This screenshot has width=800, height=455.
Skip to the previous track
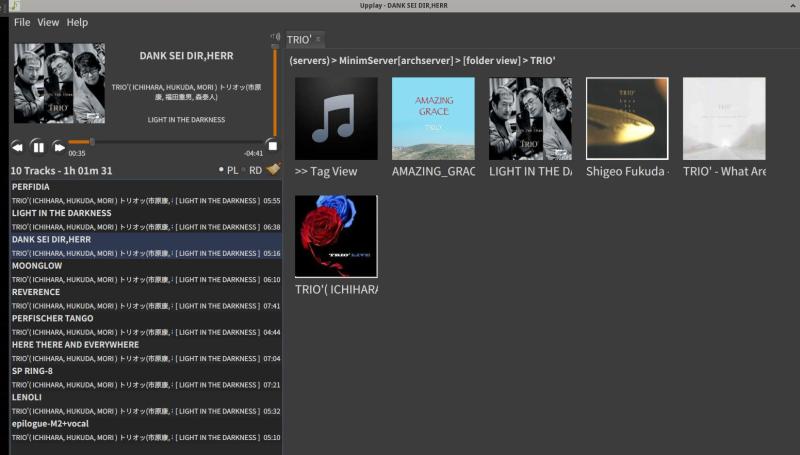(x=17, y=147)
